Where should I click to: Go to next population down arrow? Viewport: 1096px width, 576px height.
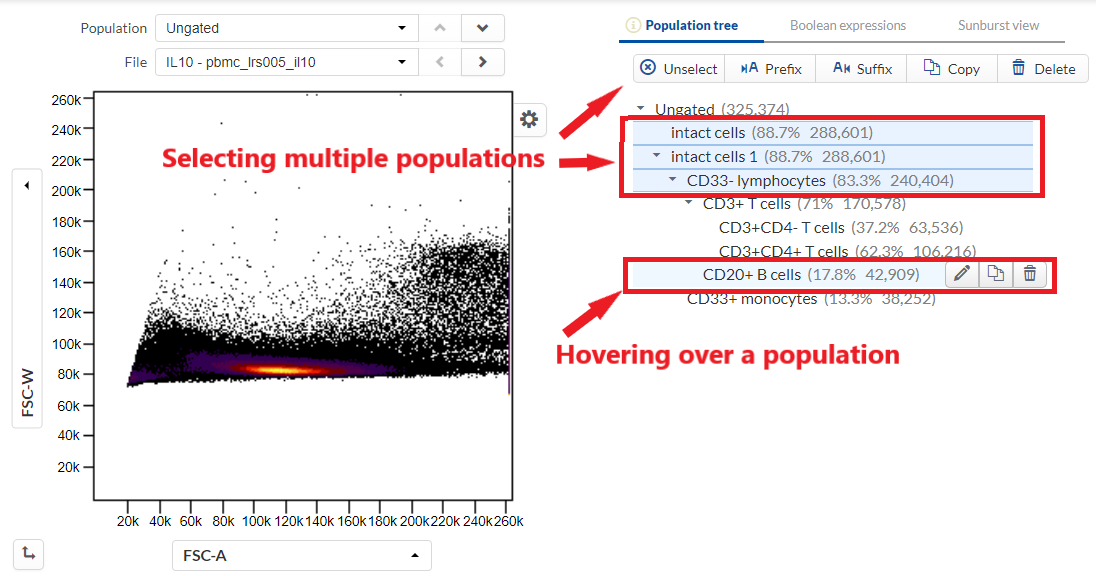click(x=482, y=28)
